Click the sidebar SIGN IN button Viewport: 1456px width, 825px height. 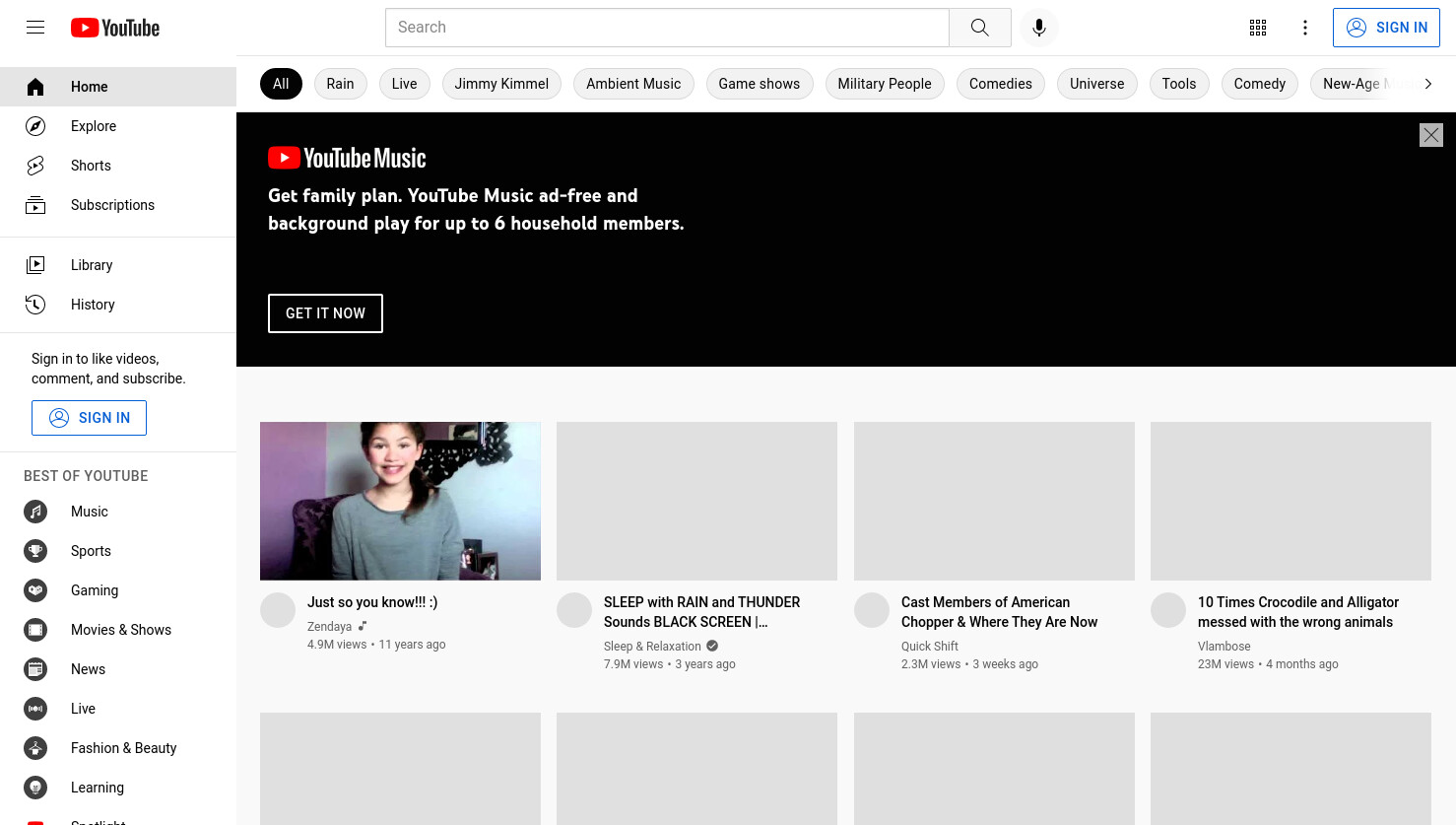tap(89, 418)
